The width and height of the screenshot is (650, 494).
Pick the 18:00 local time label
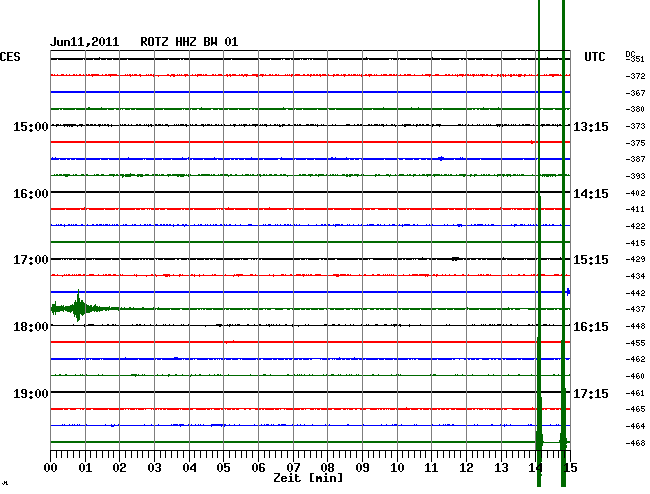pos(31,327)
